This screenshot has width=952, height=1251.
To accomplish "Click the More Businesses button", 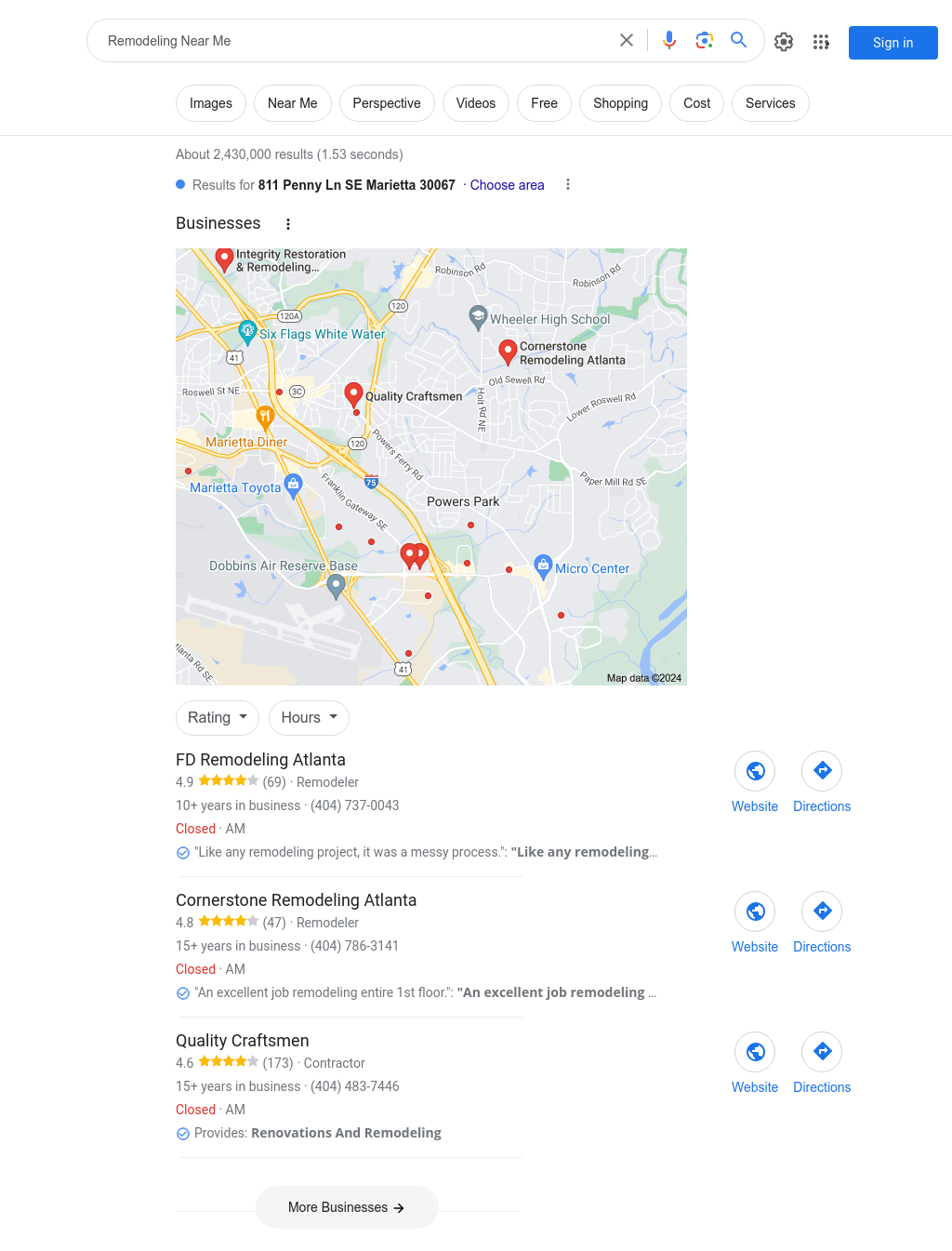I will click(x=347, y=1207).
